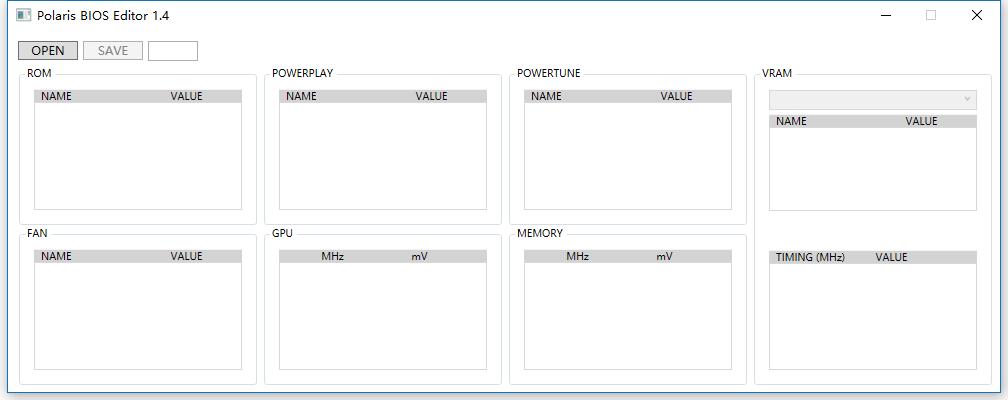Click the NAME column header in ROM
The height and width of the screenshot is (400, 1008).
tap(57, 97)
